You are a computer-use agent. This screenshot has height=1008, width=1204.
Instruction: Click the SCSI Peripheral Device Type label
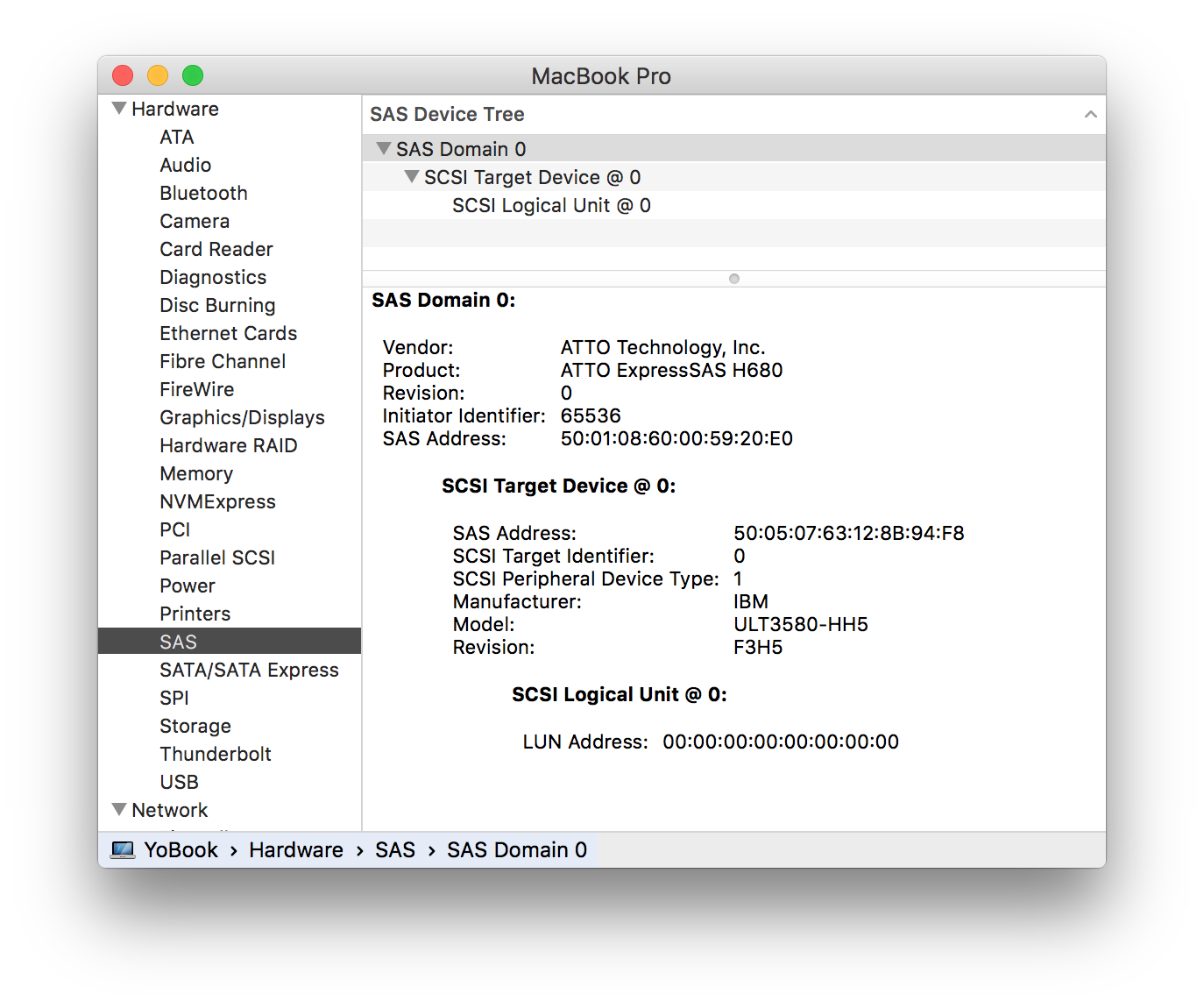pyautogui.click(x=586, y=579)
